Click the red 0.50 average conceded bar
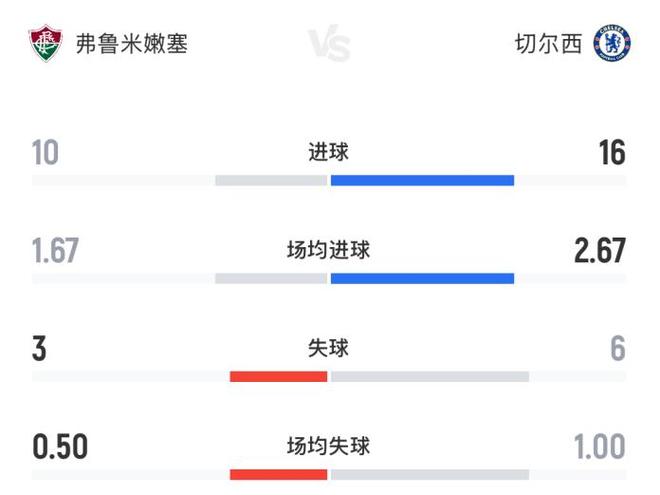The image size is (660, 495). click(x=278, y=475)
